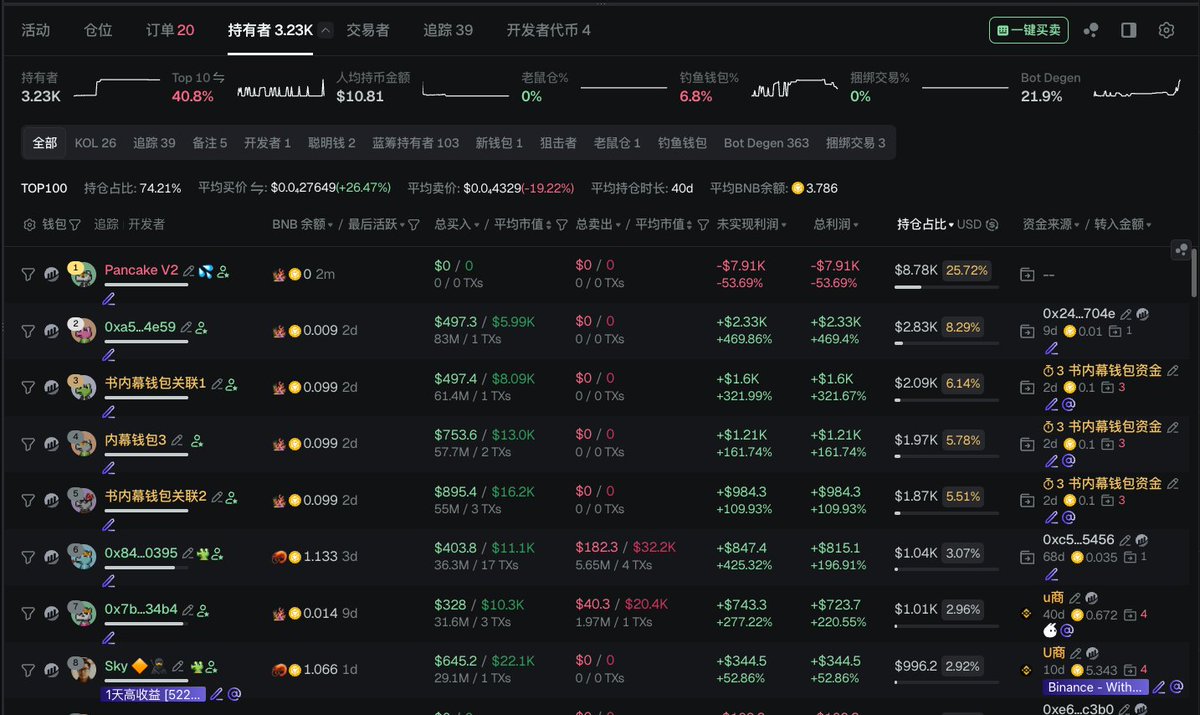Click purple note pen under Pancake V2
Screen dimensions: 1200x715
pos(109,298)
